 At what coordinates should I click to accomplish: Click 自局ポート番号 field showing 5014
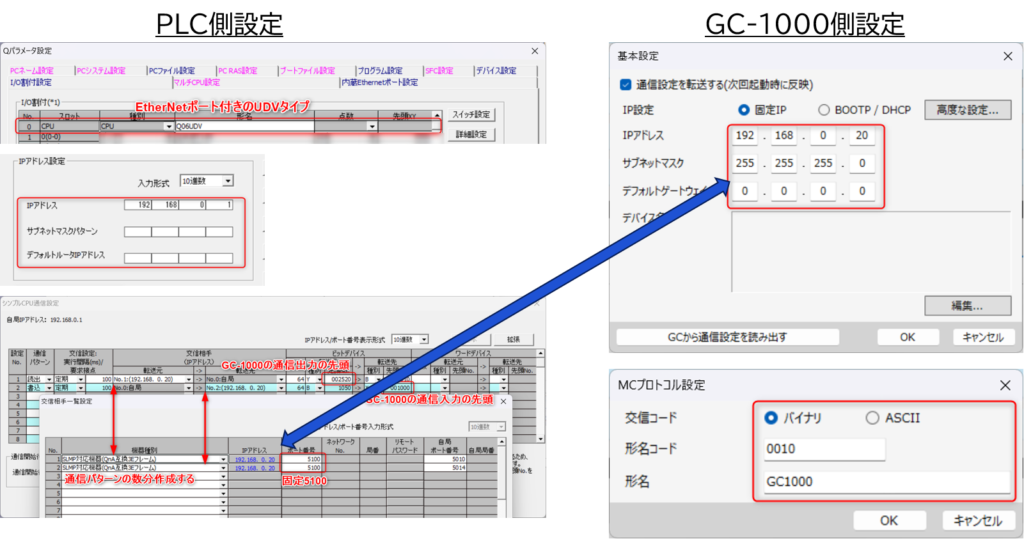445,468
